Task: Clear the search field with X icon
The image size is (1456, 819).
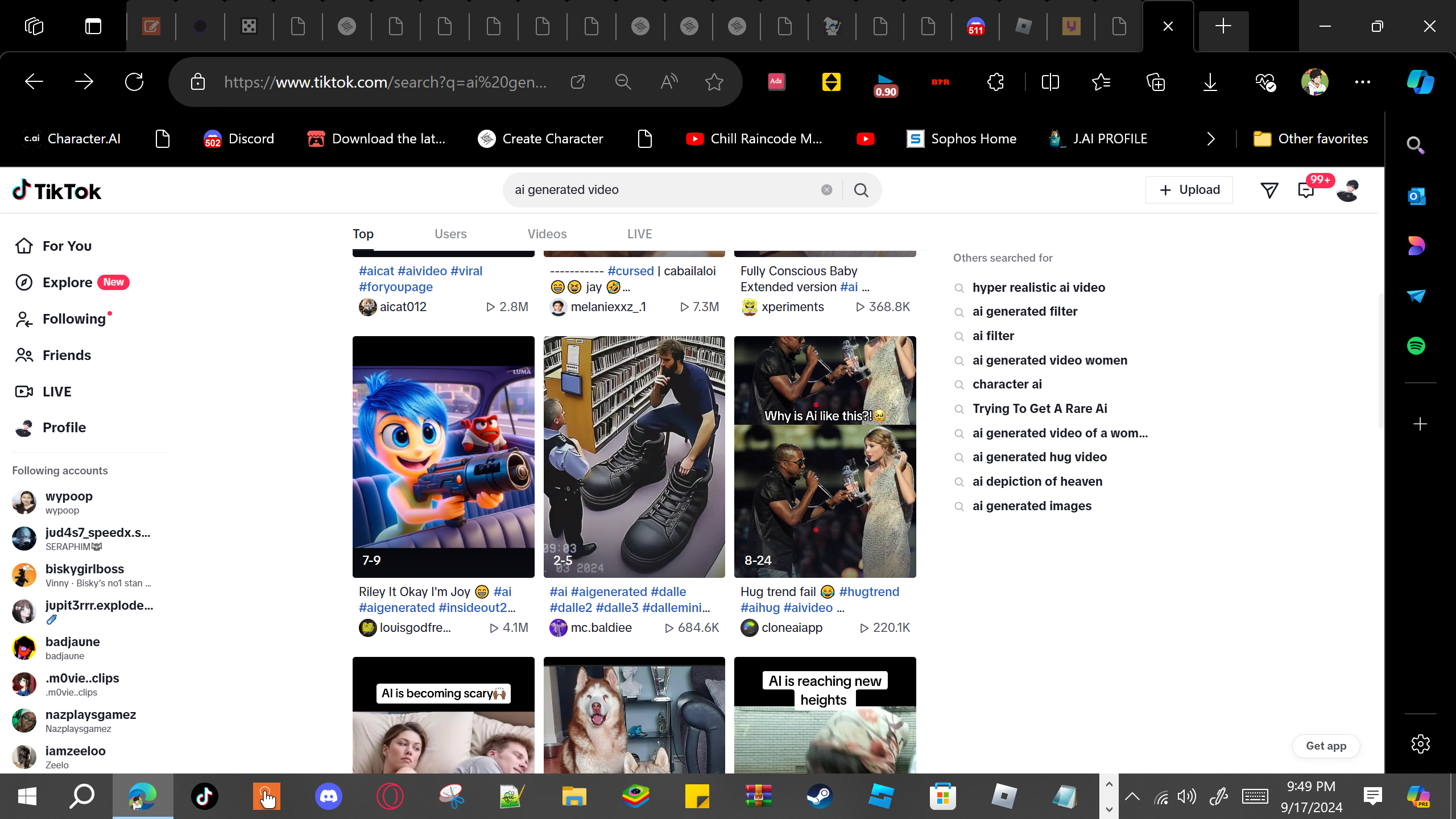Action: [x=826, y=190]
